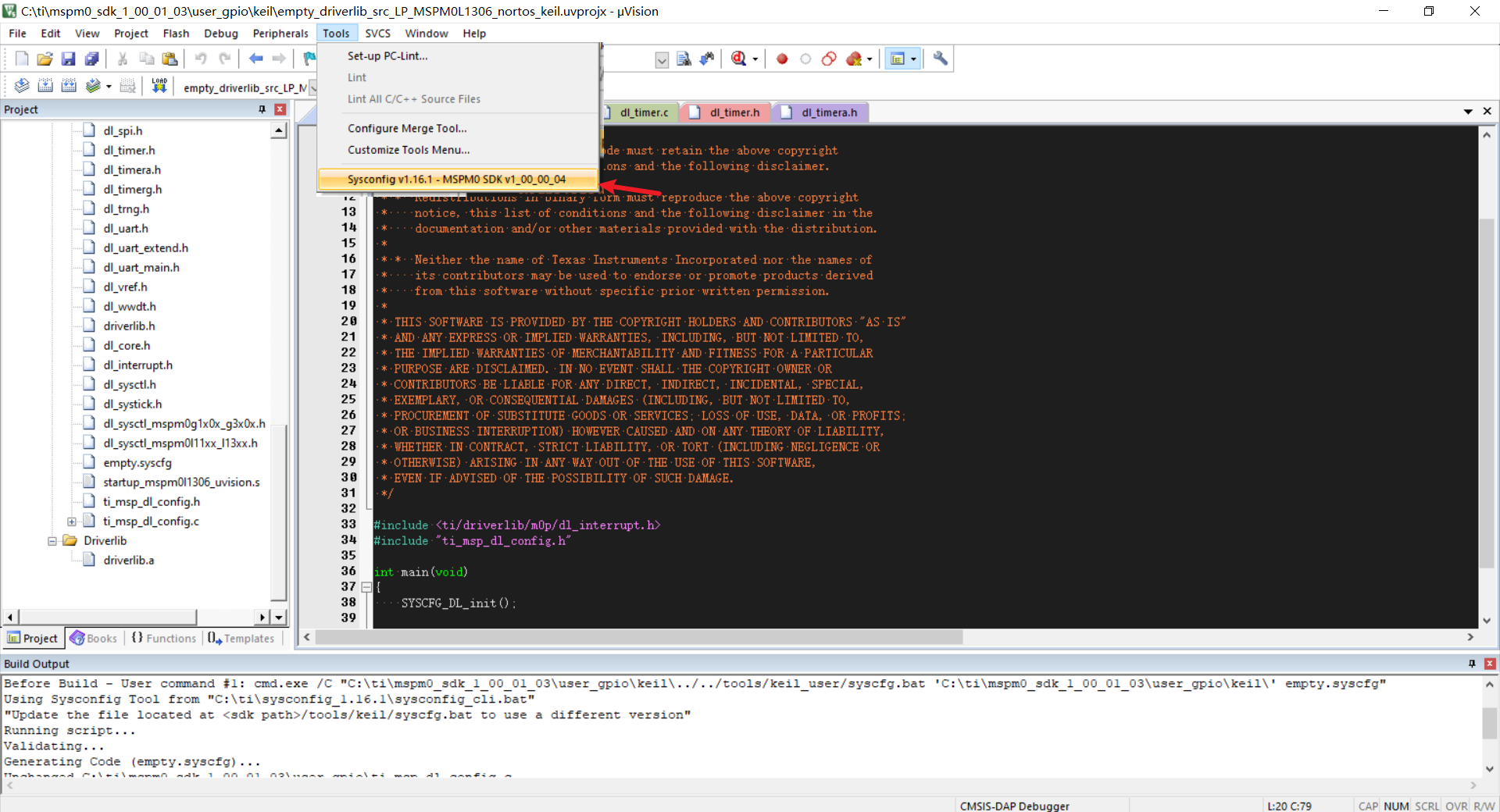Open the Project menu
This screenshot has height=812, width=1500.
[130, 33]
